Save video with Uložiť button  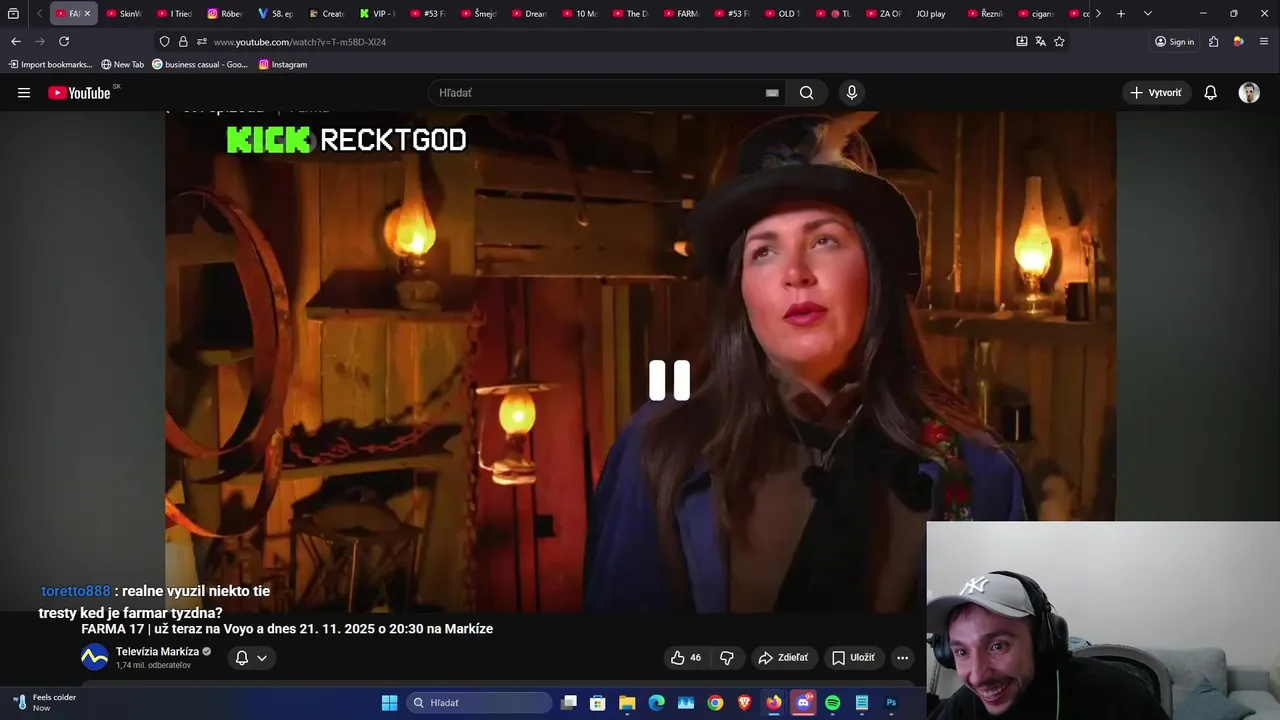point(853,657)
